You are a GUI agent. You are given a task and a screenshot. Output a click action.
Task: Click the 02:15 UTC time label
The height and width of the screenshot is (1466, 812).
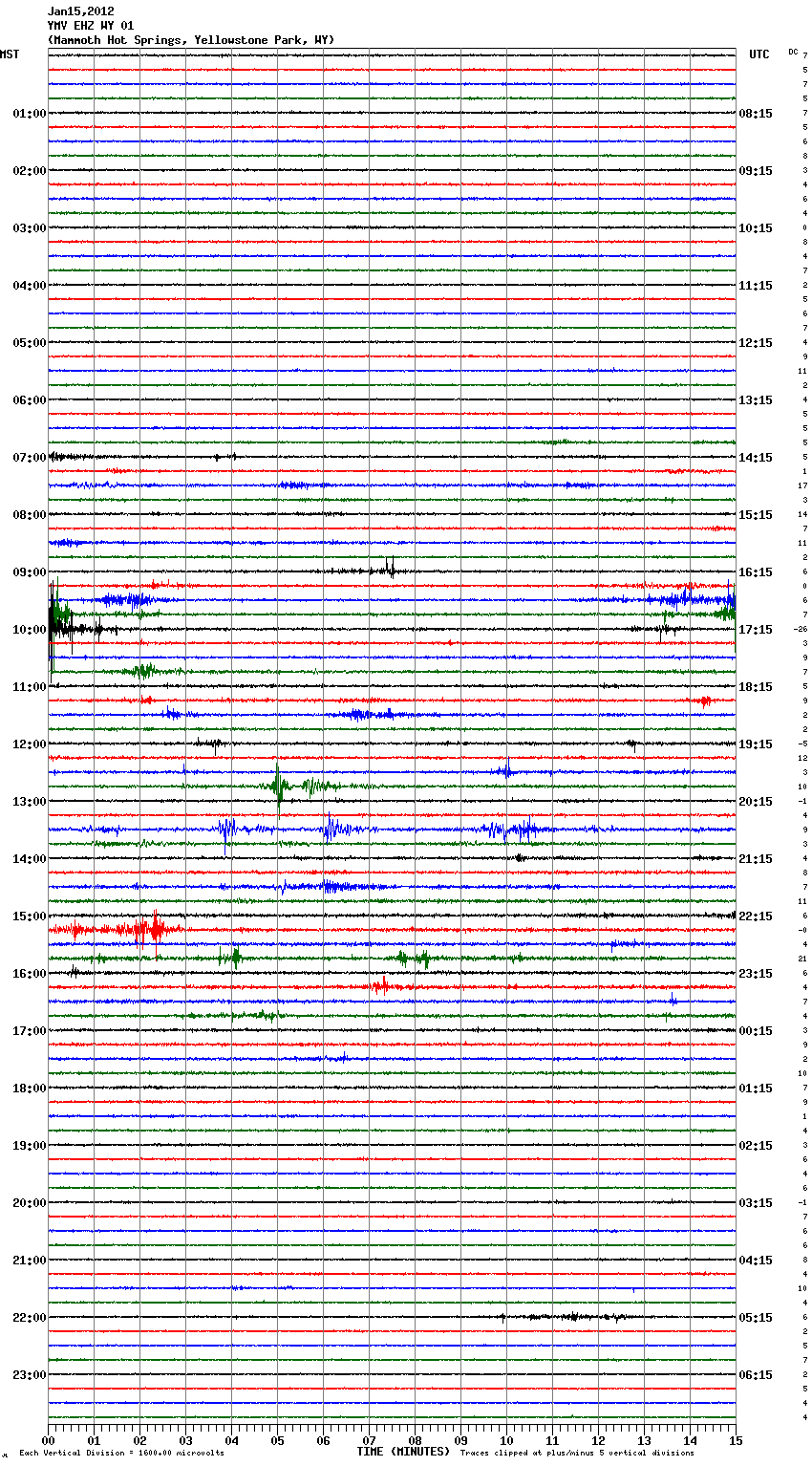(756, 1146)
